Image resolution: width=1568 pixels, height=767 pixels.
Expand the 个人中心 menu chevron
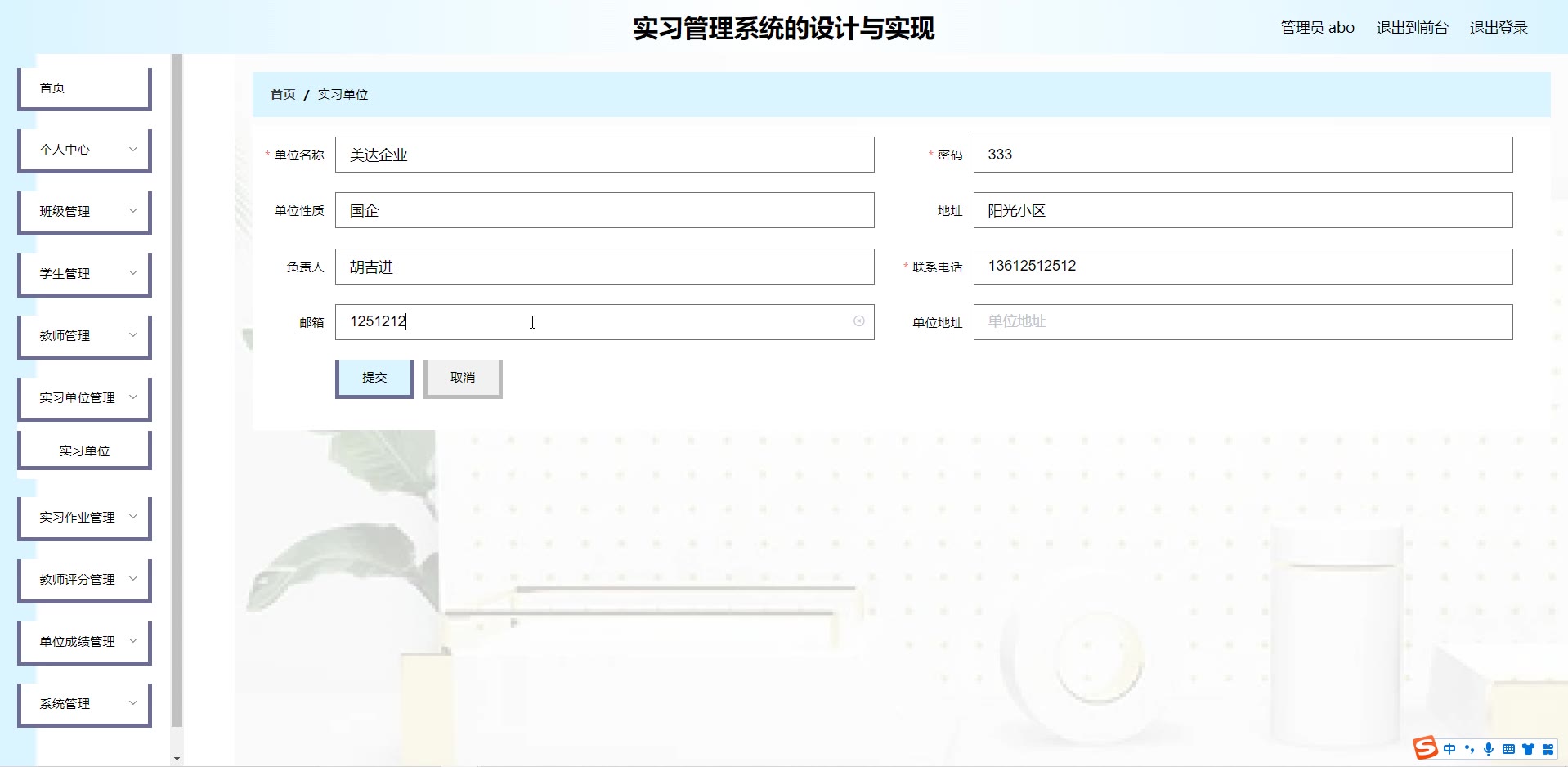coord(133,149)
